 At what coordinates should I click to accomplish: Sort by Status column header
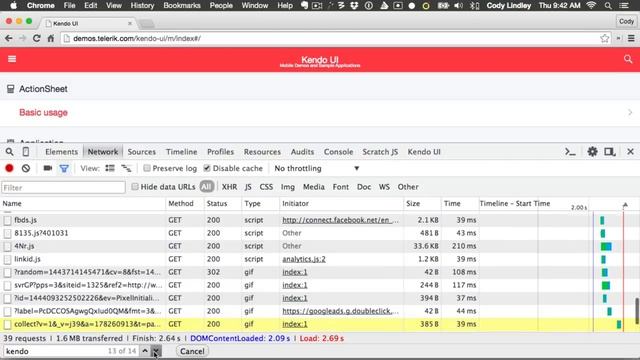click(x=222, y=204)
